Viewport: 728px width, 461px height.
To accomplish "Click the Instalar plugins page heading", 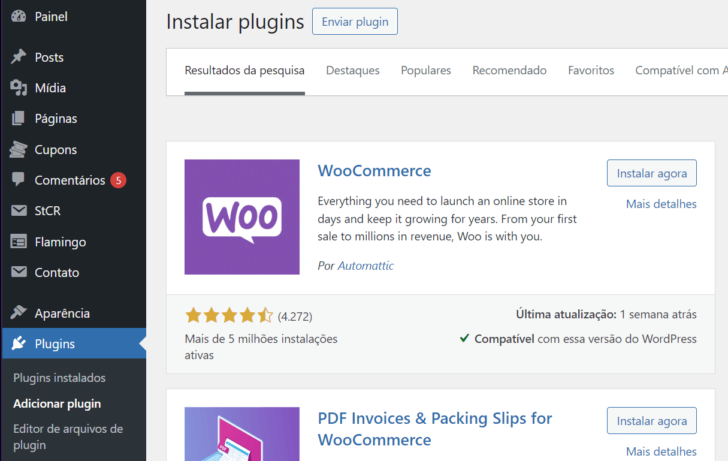I will tap(235, 22).
